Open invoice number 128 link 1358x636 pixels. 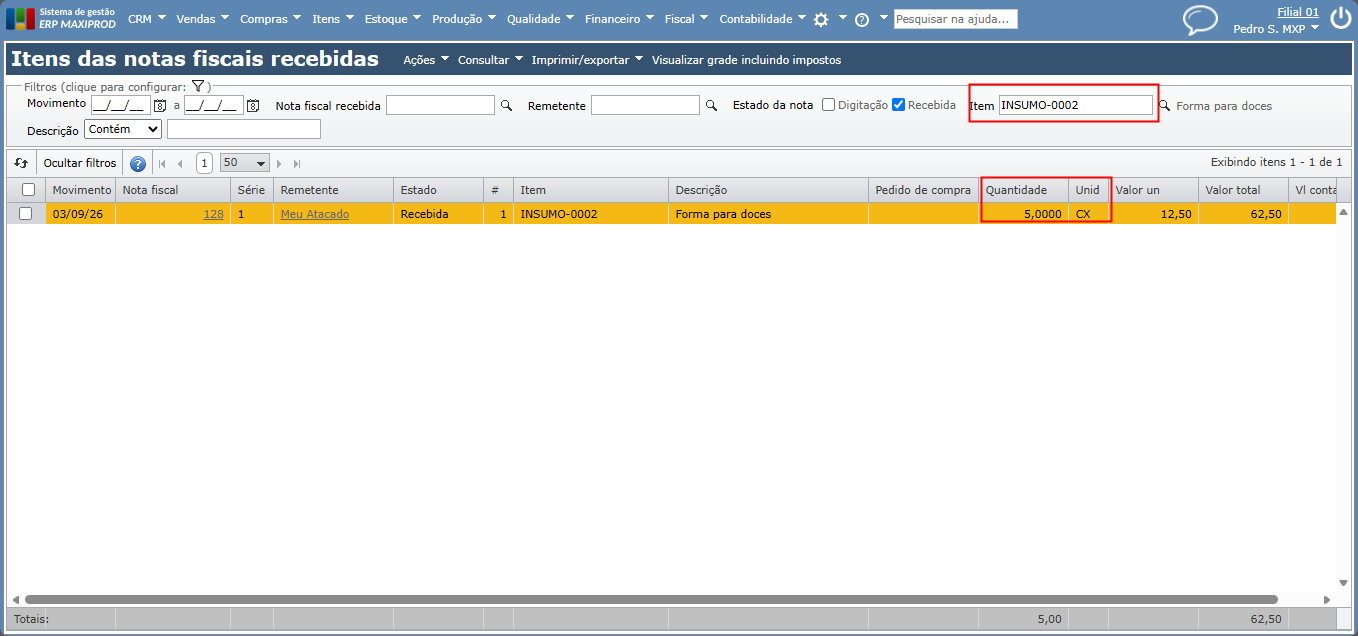click(213, 214)
